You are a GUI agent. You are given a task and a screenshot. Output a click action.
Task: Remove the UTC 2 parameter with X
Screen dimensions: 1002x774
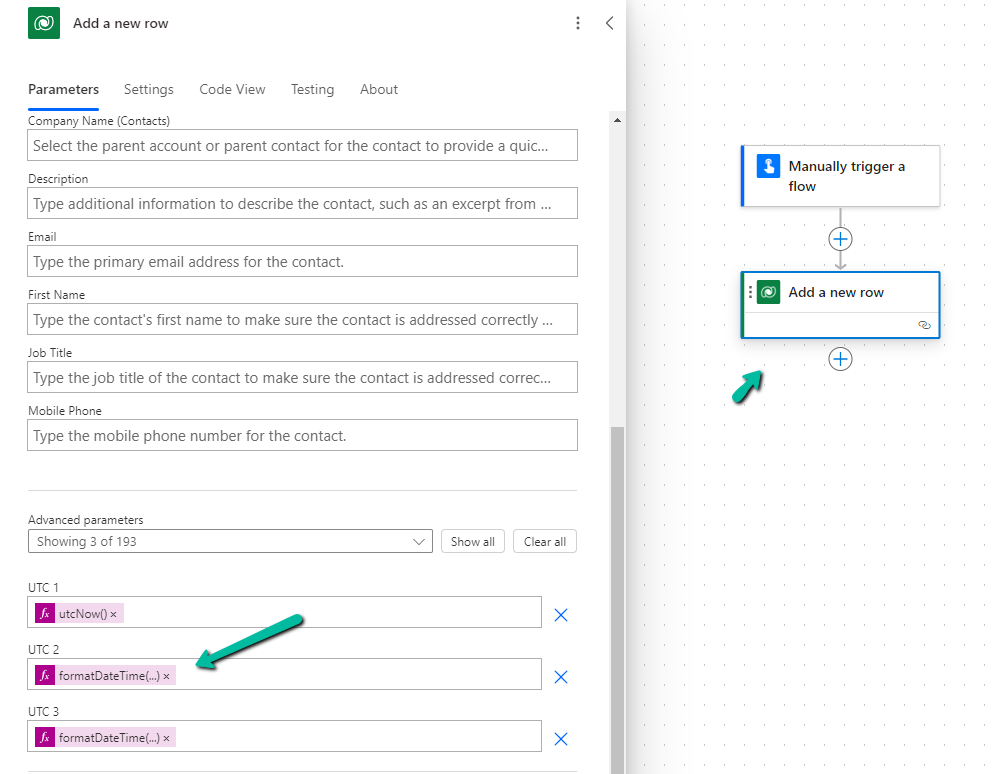[561, 677]
